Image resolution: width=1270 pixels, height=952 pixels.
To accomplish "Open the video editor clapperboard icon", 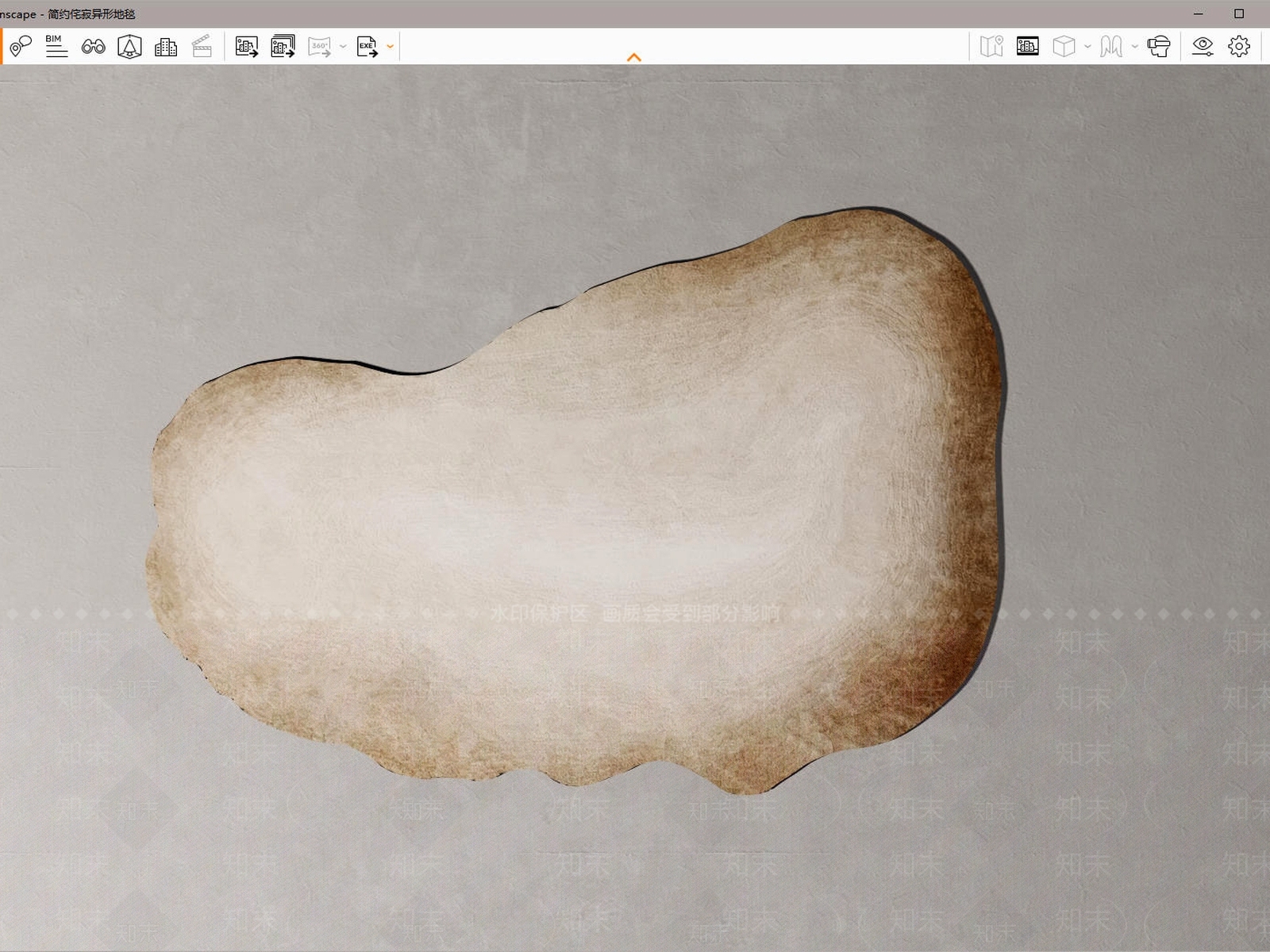I will coord(202,47).
